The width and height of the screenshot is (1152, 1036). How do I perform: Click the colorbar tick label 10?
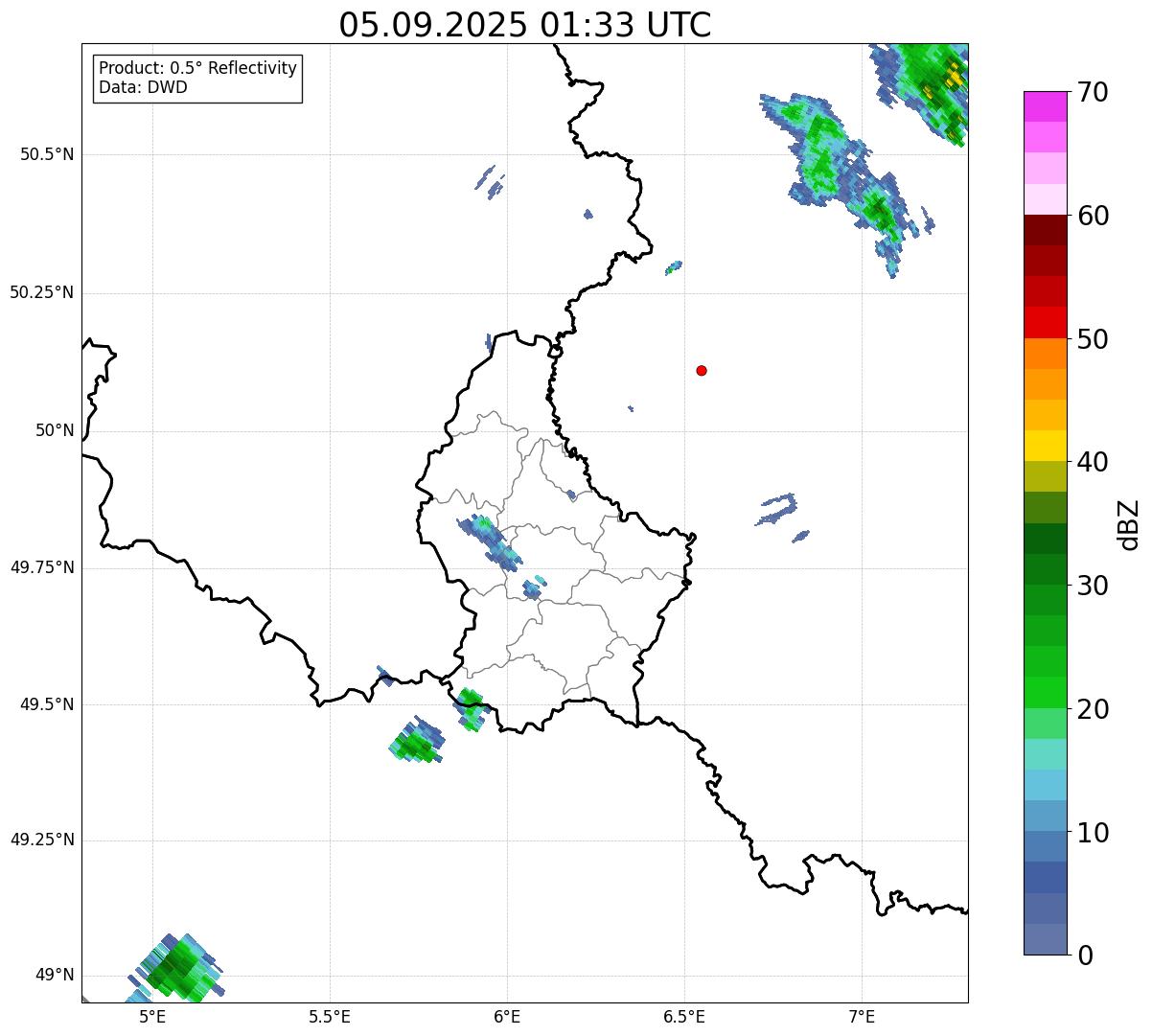click(x=1093, y=833)
